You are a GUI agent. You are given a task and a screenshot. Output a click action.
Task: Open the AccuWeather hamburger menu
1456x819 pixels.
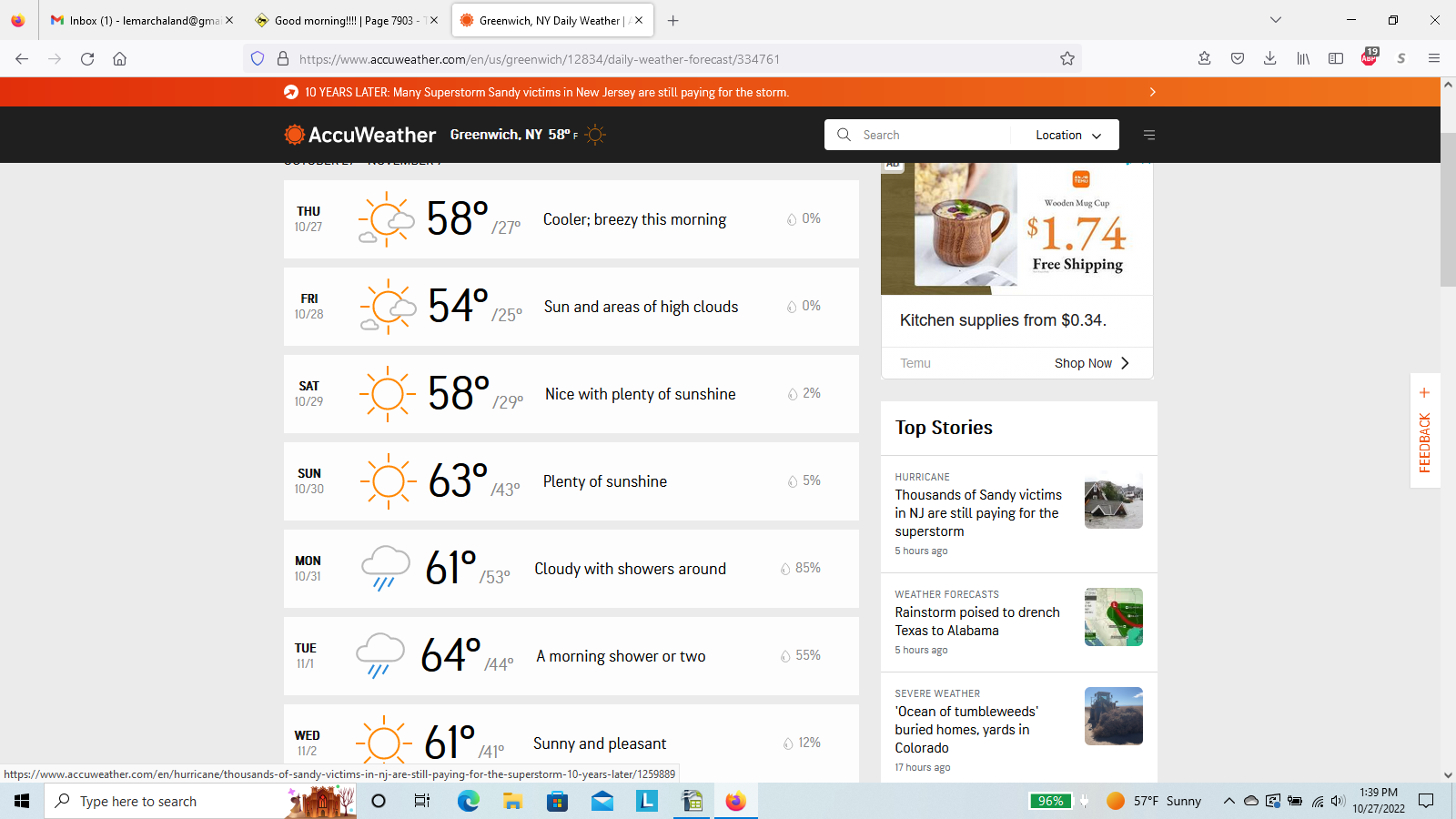[x=1149, y=135]
